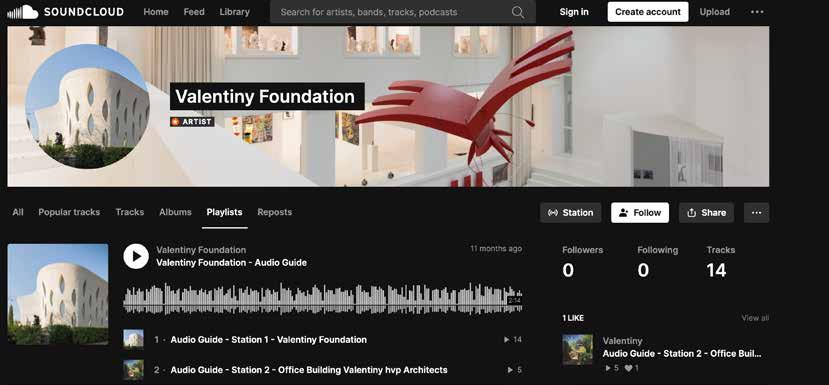Select track Audio Guide - Station 2 Office Building
This screenshot has height=385, width=829.
[x=309, y=370]
